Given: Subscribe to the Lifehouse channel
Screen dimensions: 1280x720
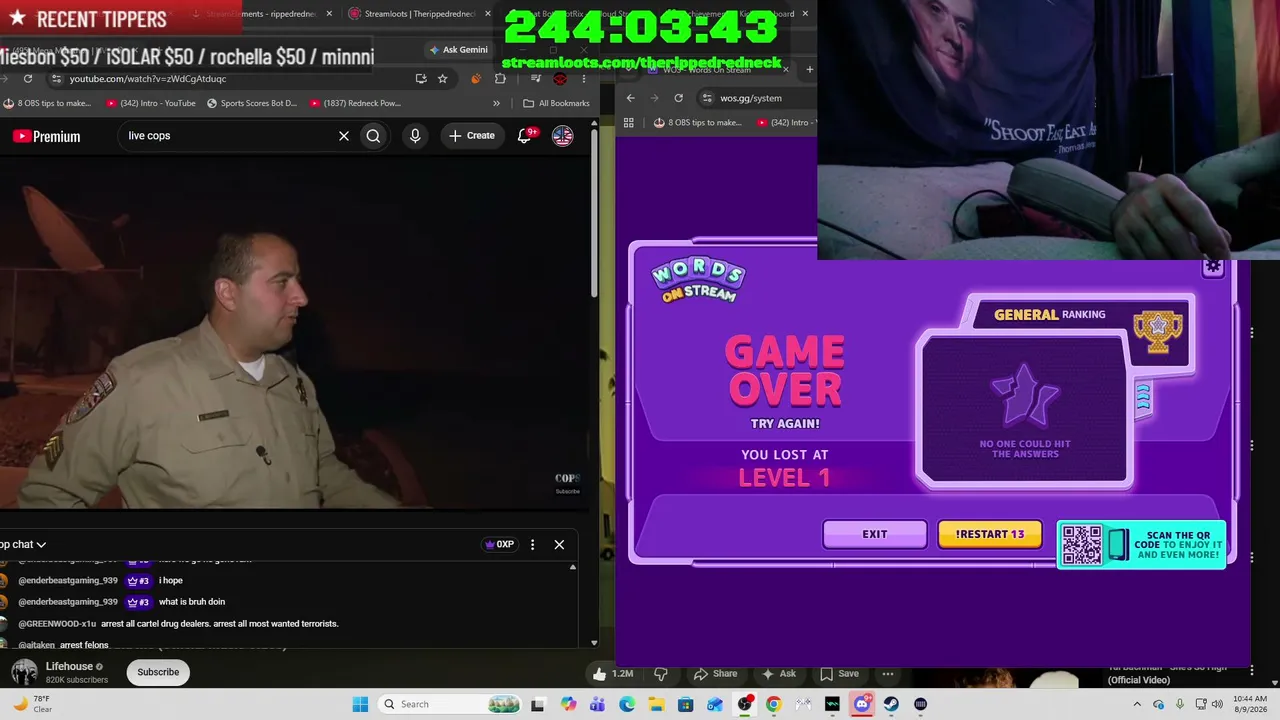Looking at the screenshot, I should tap(158, 672).
